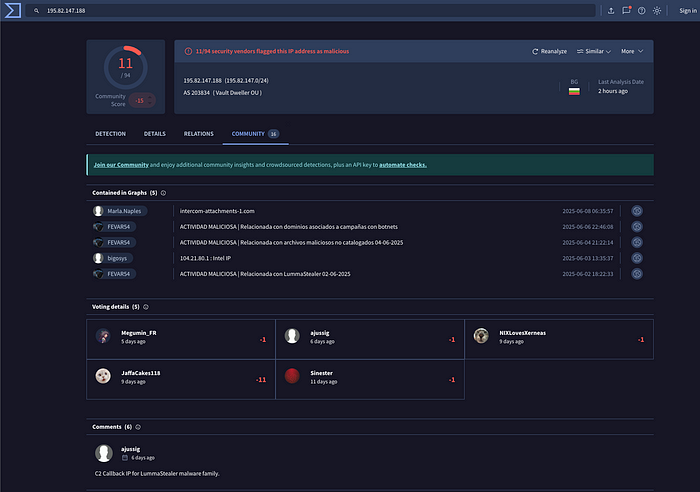Open graph titled intercom-attachments-1.com
This screenshot has height=492, width=700.
tap(217, 211)
